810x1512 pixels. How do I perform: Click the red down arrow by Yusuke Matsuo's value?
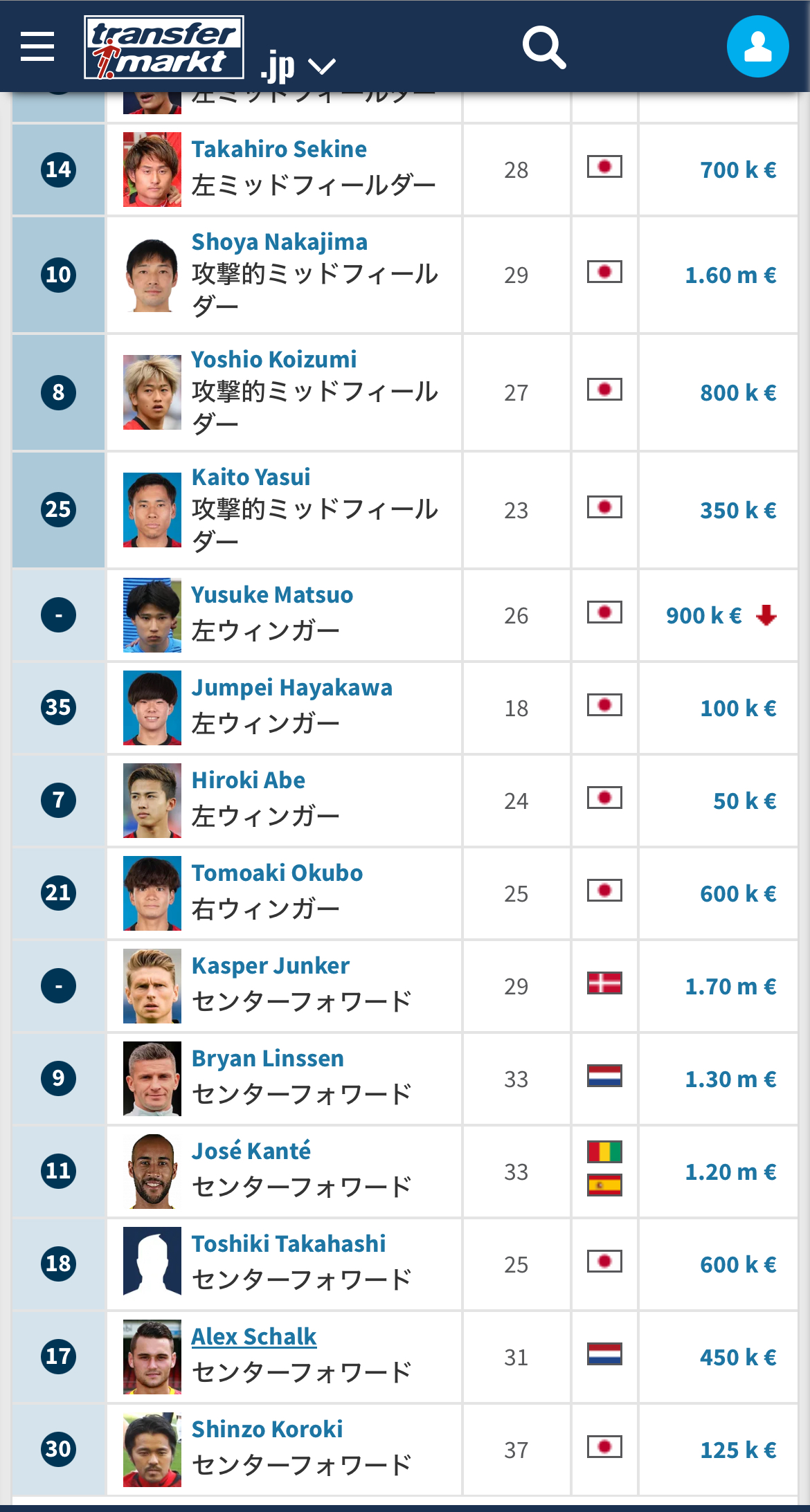click(766, 614)
